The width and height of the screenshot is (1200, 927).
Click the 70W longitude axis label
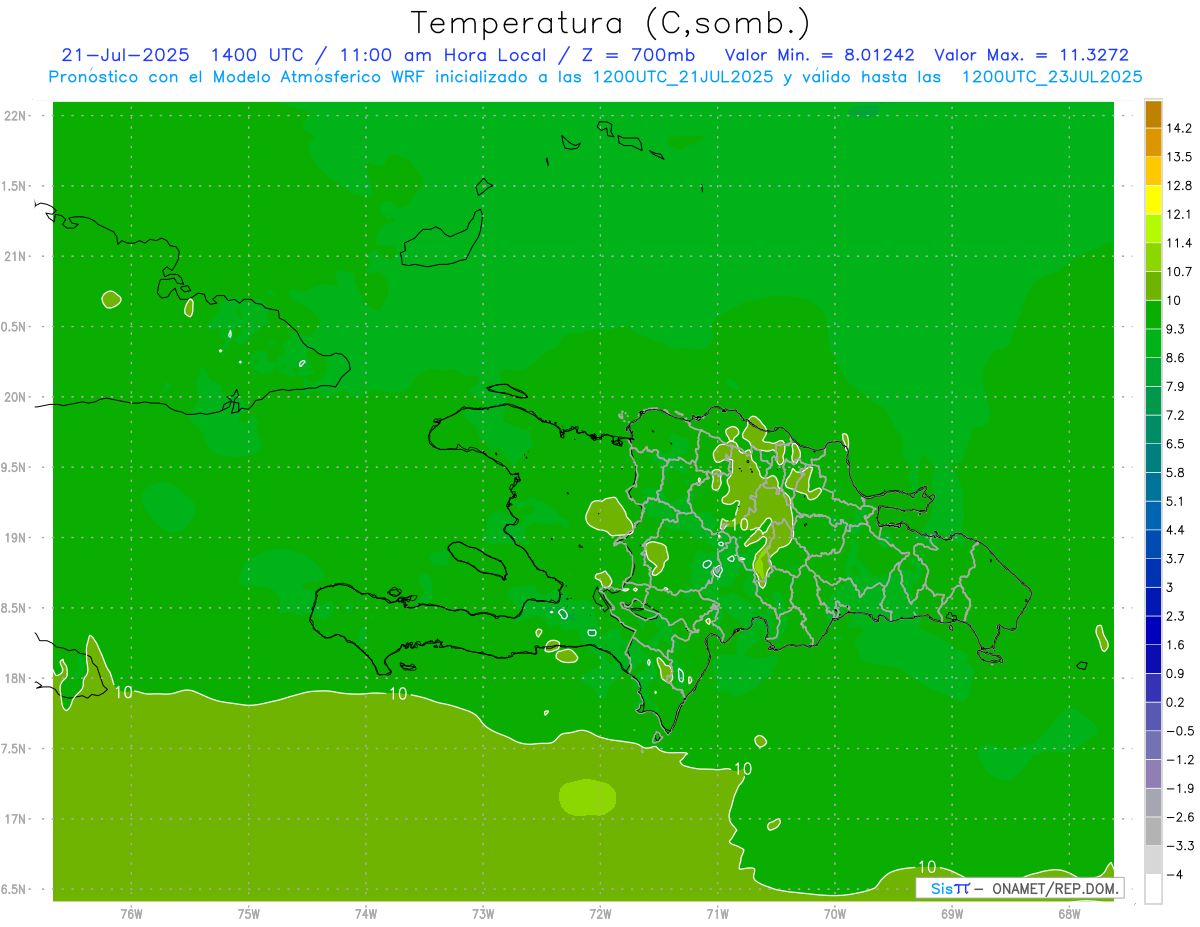pyautogui.click(x=835, y=912)
